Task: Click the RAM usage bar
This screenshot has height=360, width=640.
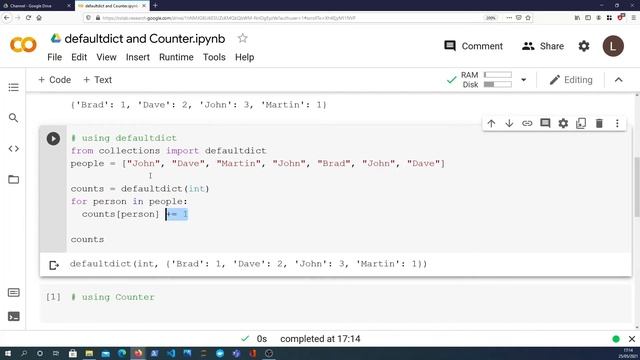Action: tap(498, 75)
